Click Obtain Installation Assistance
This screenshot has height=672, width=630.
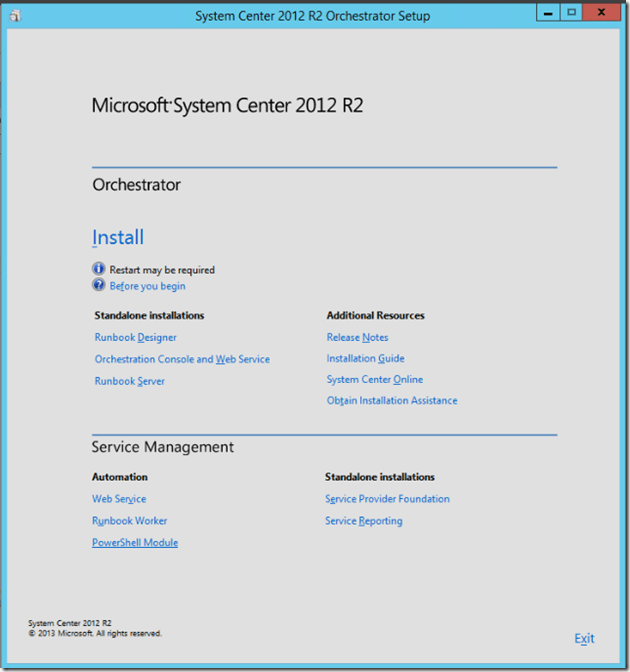tap(391, 401)
